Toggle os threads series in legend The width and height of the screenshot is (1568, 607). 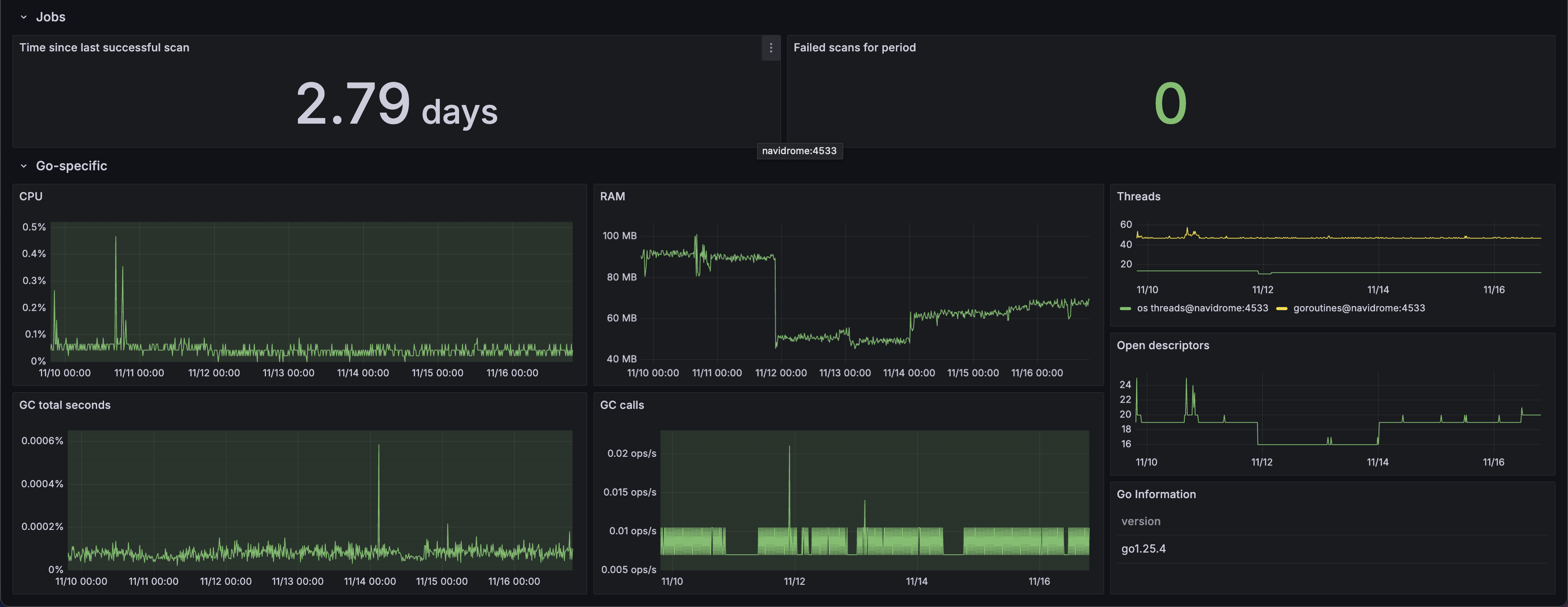click(x=1202, y=308)
